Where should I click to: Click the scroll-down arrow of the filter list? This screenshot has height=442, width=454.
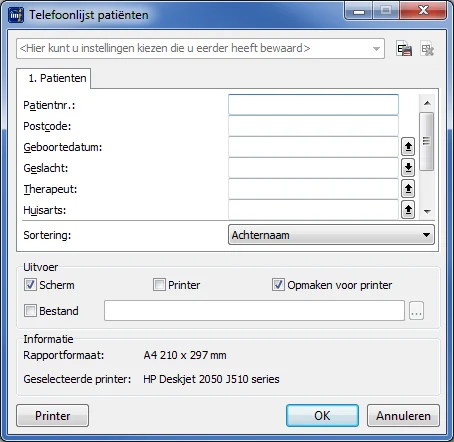427,211
